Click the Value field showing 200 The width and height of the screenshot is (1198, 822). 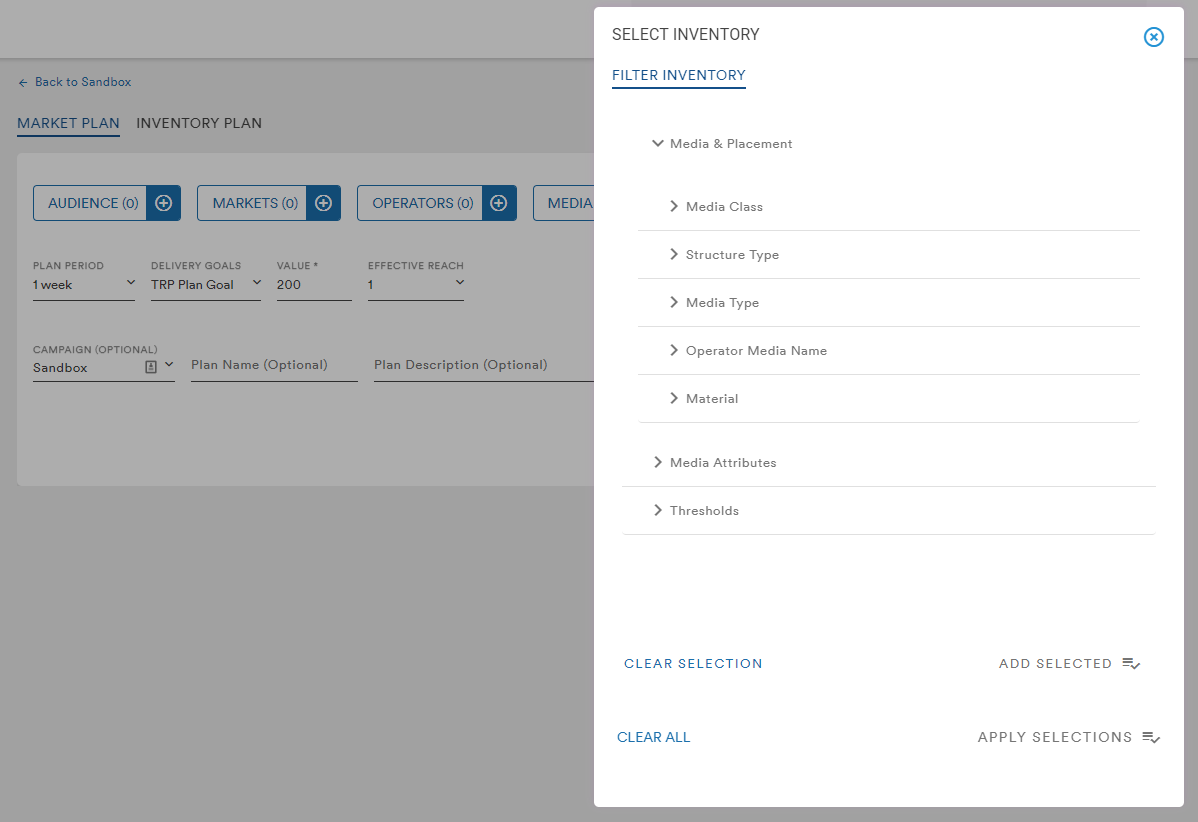[x=314, y=285]
